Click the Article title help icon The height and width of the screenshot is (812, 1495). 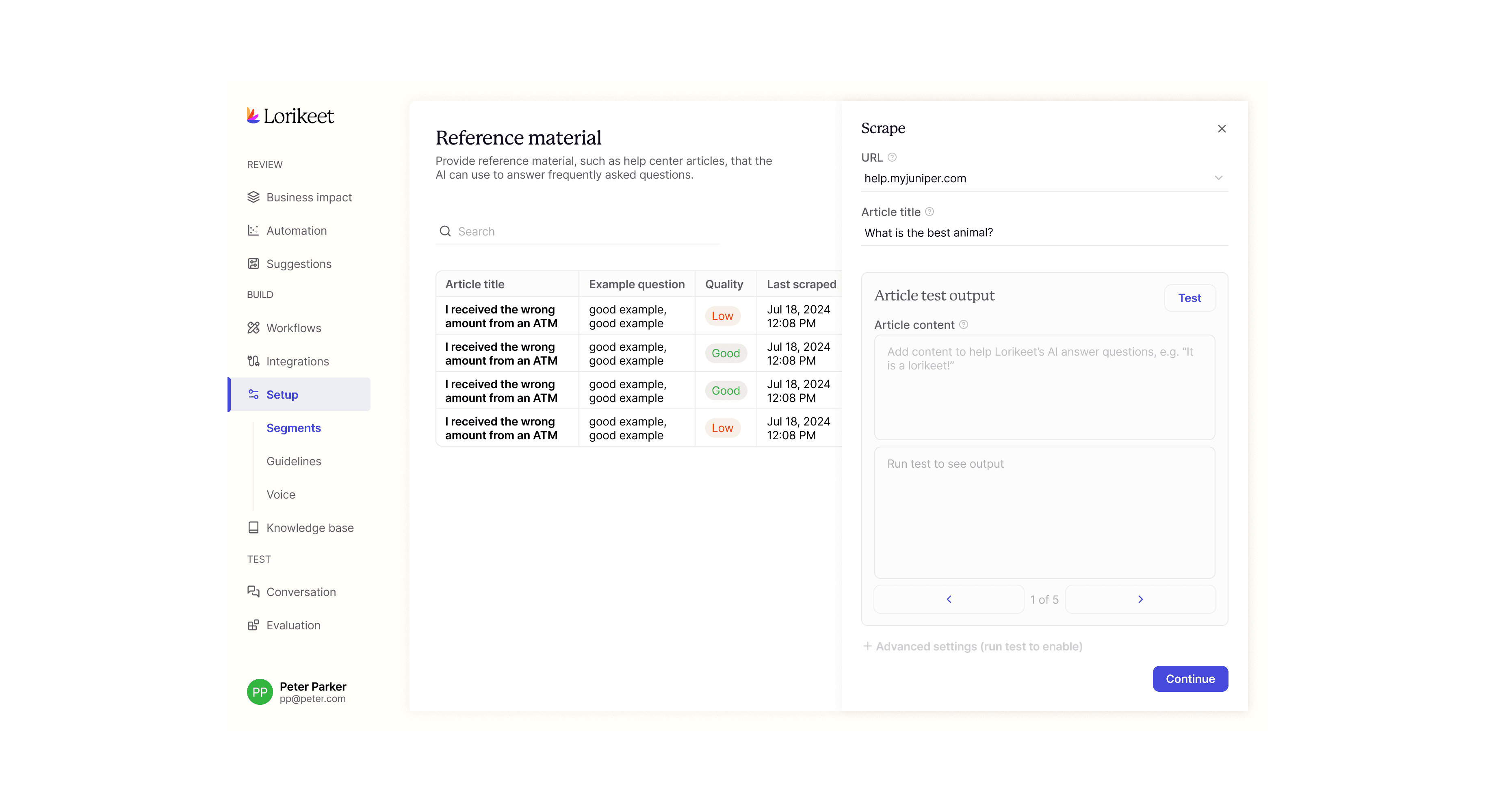pos(929,212)
